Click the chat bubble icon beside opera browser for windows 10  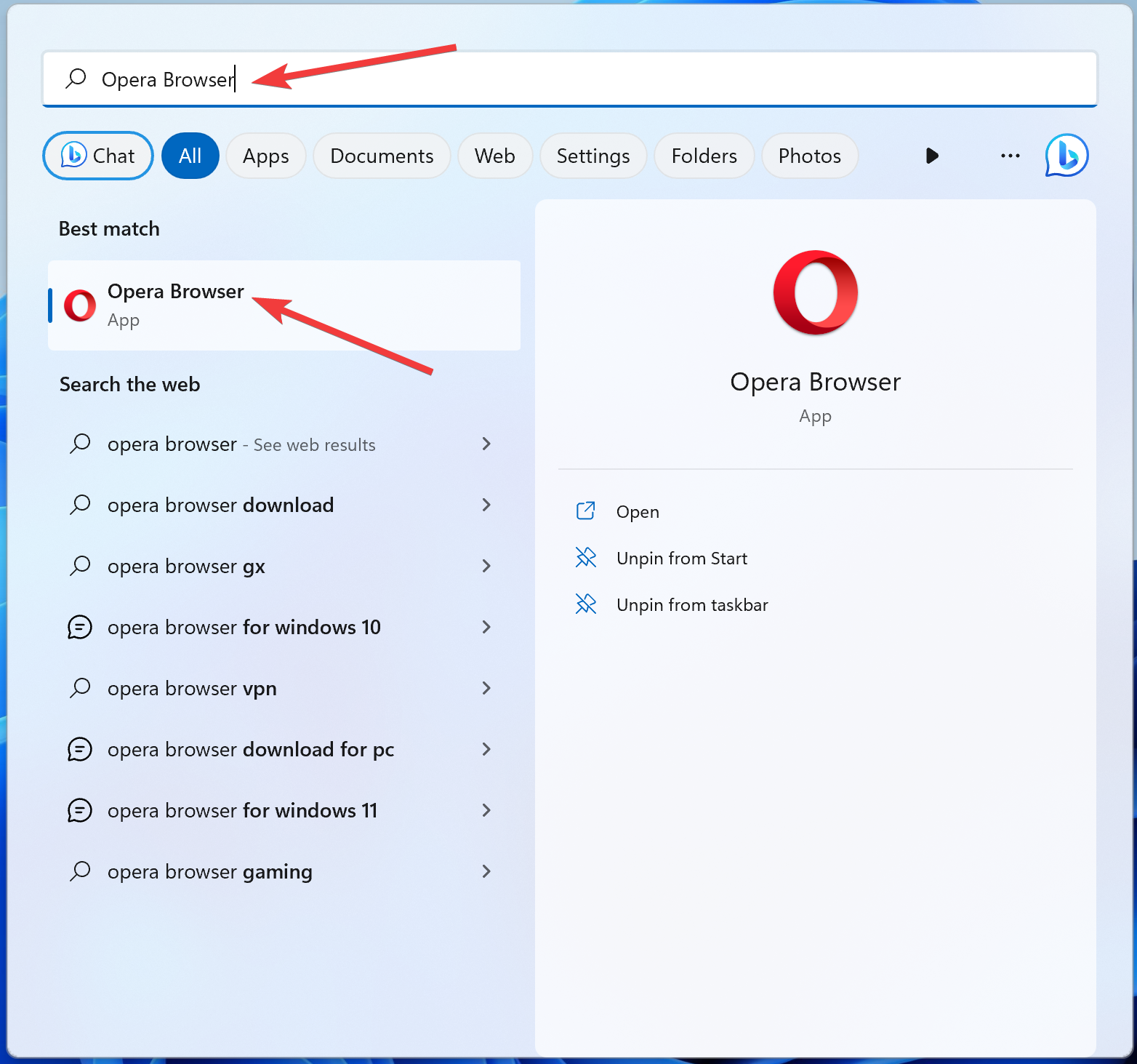80,627
